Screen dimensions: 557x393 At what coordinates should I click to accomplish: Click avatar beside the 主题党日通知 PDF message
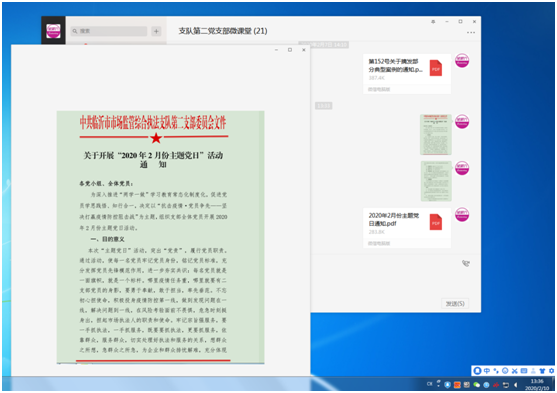(x=462, y=215)
